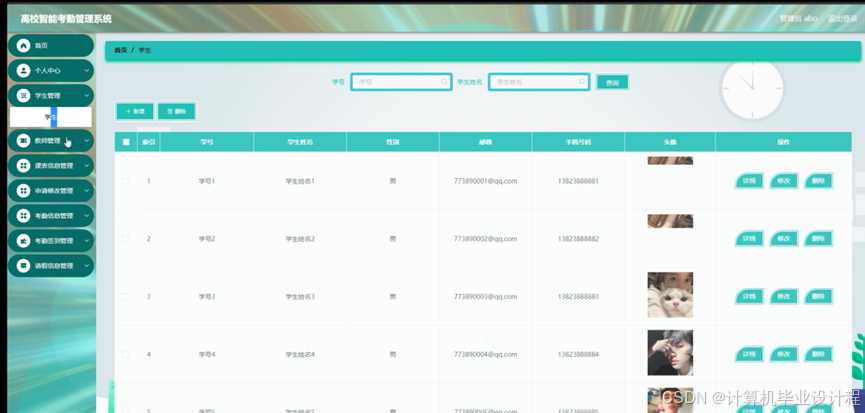Click the avatar image of 学号1

pos(670,160)
